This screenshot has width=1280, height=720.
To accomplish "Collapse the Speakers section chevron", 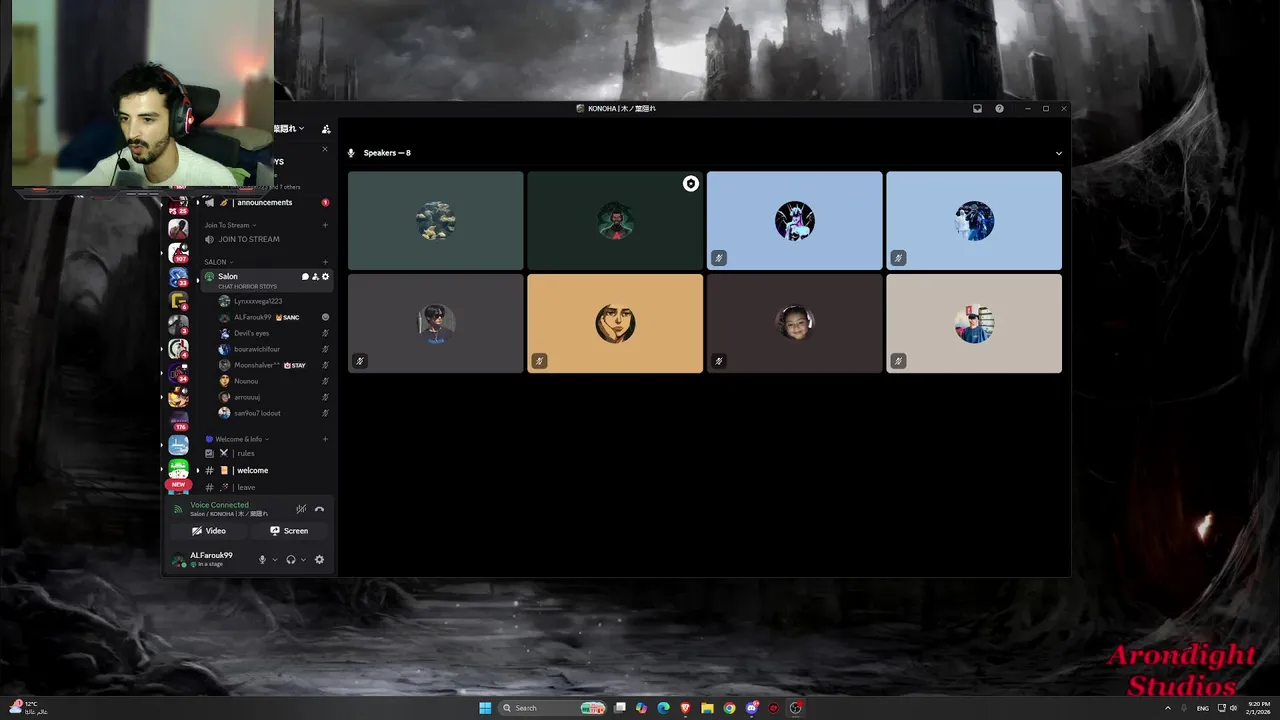I will click(1059, 153).
